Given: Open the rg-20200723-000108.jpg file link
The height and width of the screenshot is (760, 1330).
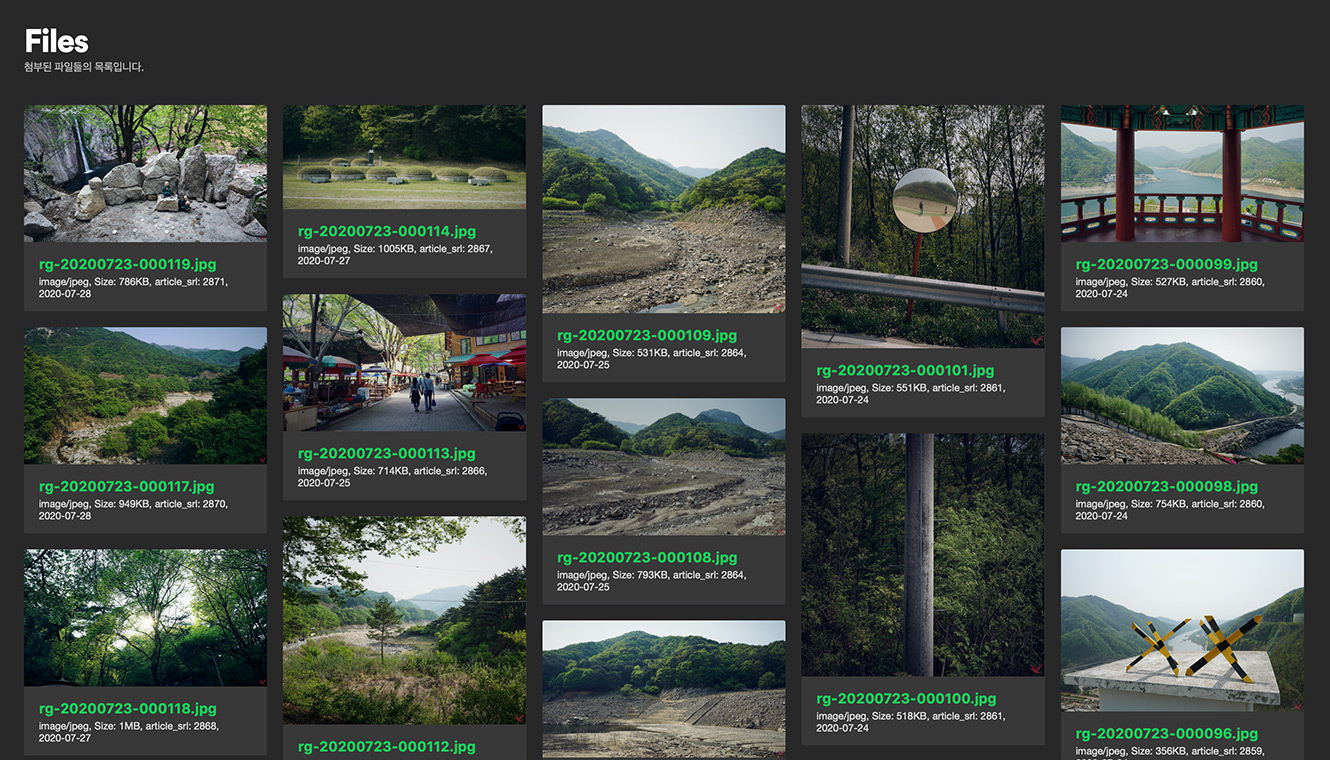Looking at the screenshot, I should tap(646, 558).
